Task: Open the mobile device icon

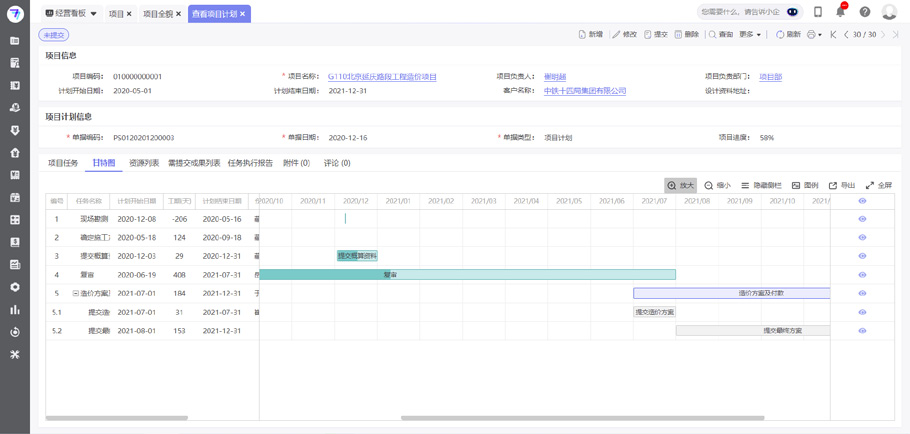Action: tap(818, 12)
